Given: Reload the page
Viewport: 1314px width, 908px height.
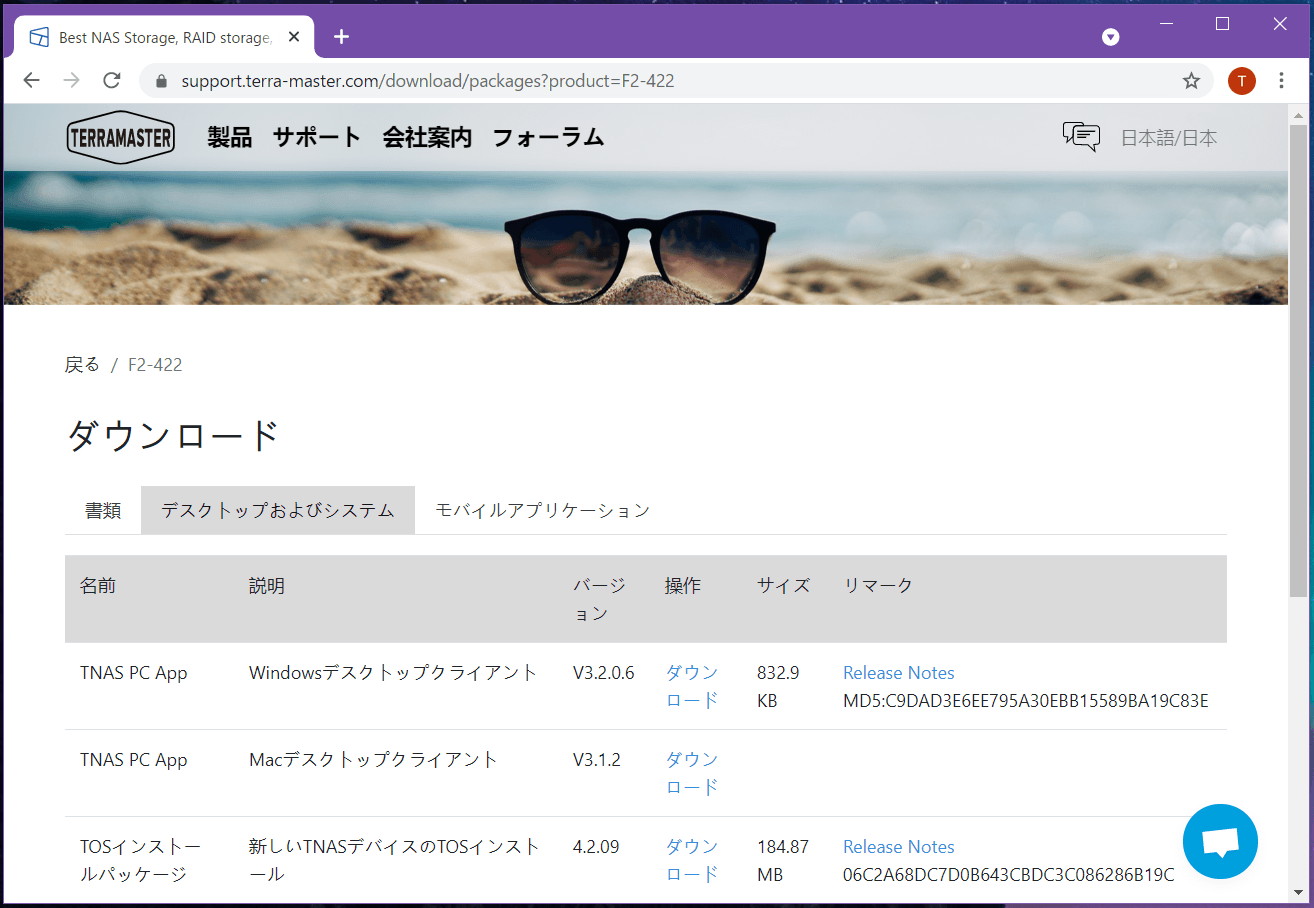Looking at the screenshot, I should pyautogui.click(x=112, y=81).
